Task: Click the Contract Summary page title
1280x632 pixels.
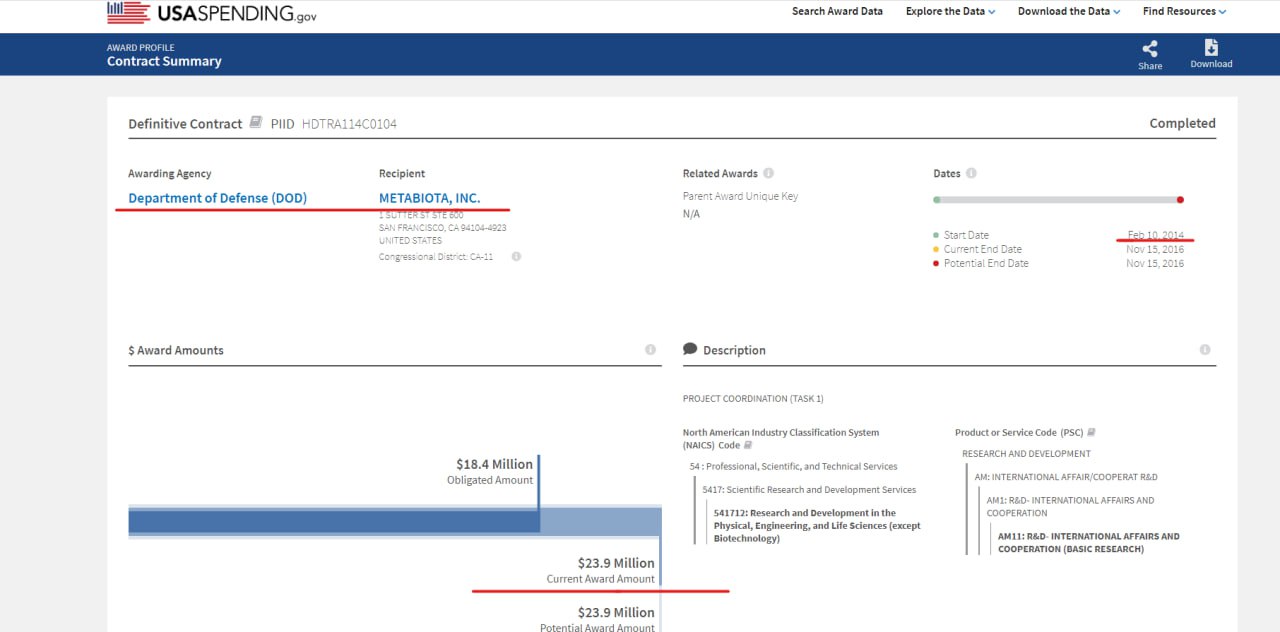Action: [x=164, y=61]
